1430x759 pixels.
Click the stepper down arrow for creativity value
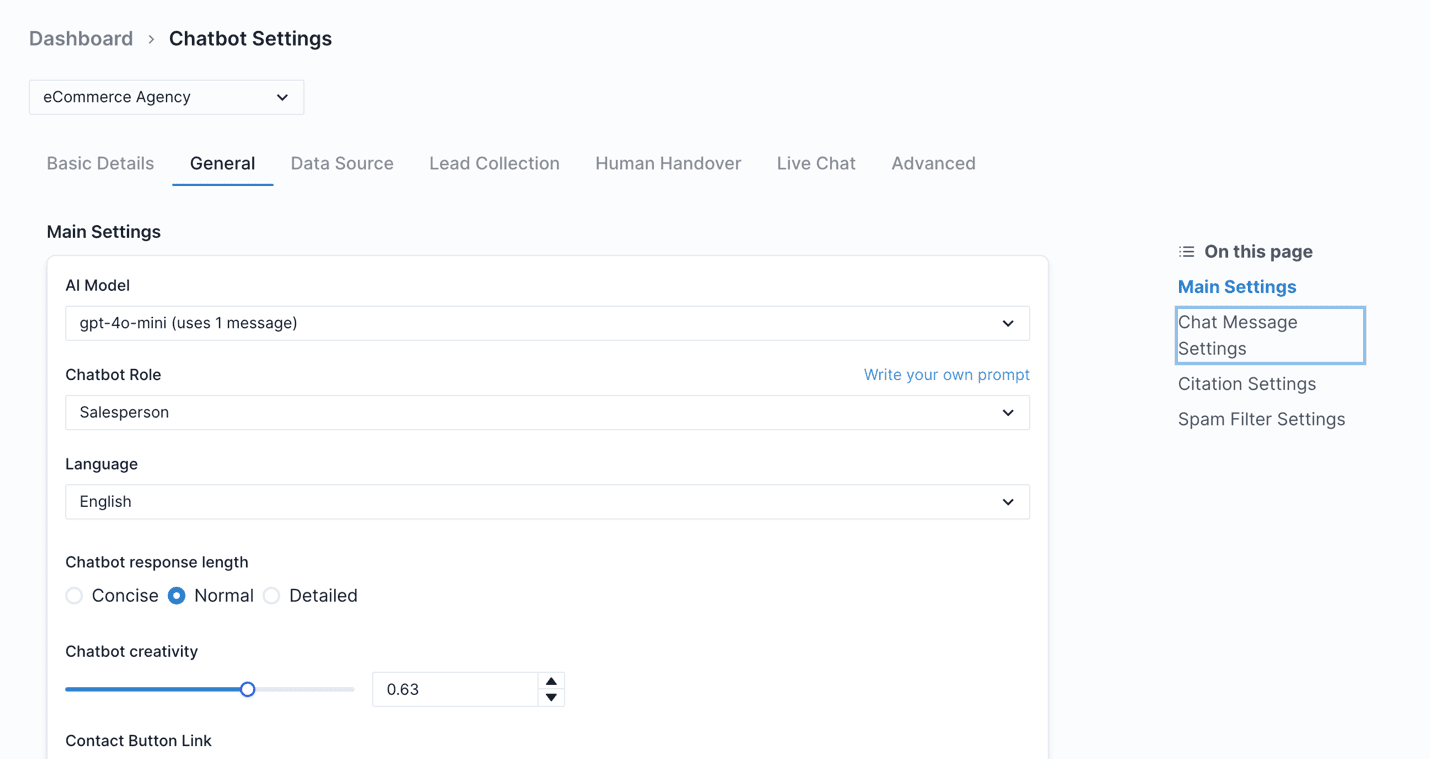(x=551, y=696)
